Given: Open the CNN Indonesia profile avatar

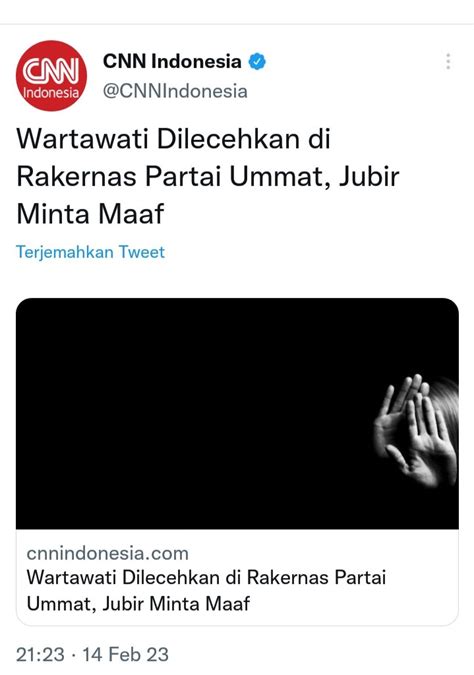Looking at the screenshot, I should pyautogui.click(x=51, y=76).
